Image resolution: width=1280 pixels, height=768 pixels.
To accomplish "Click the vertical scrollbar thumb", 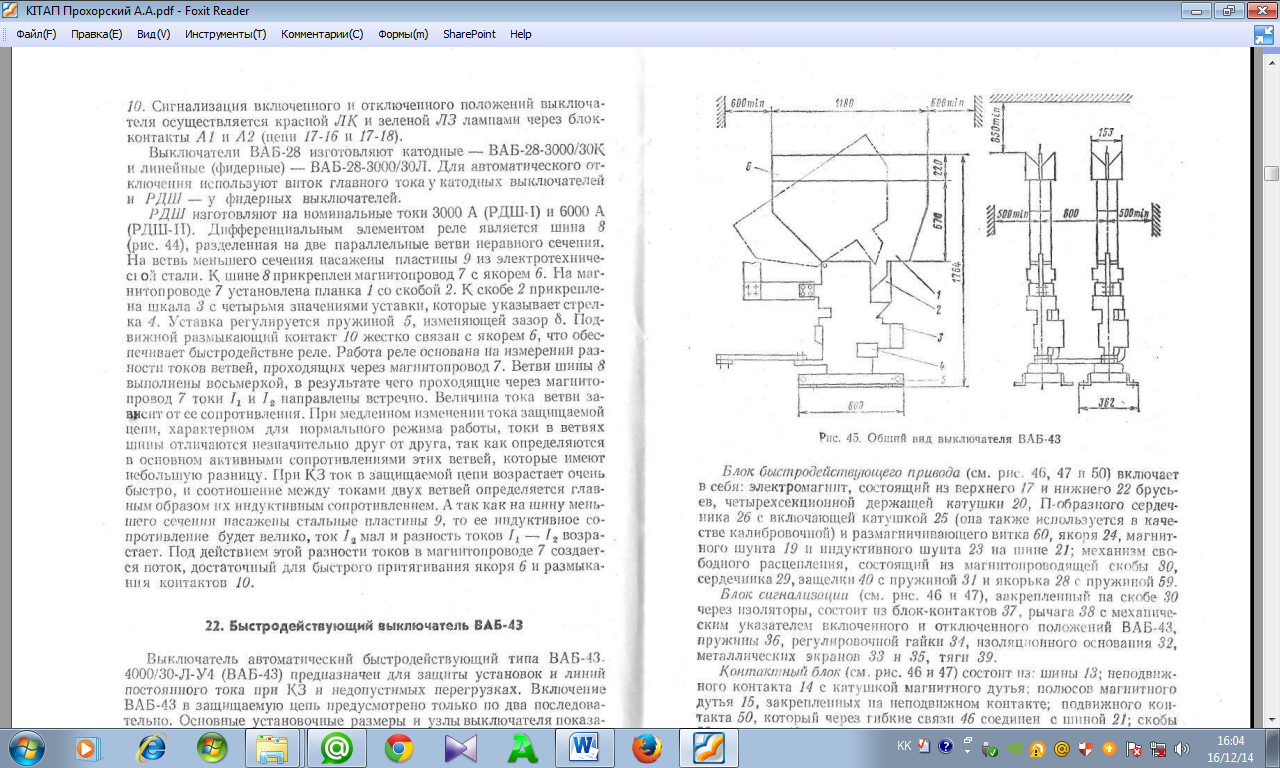I will pyautogui.click(x=1271, y=175).
